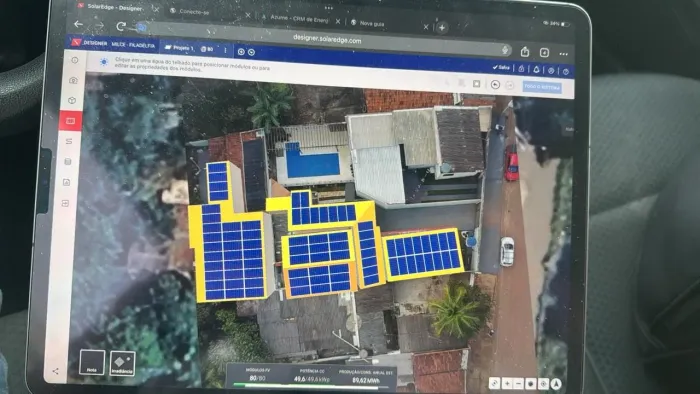The width and height of the screenshot is (700, 394).
Task: Open the Projeto 1 three-dot options
Action: point(225,50)
